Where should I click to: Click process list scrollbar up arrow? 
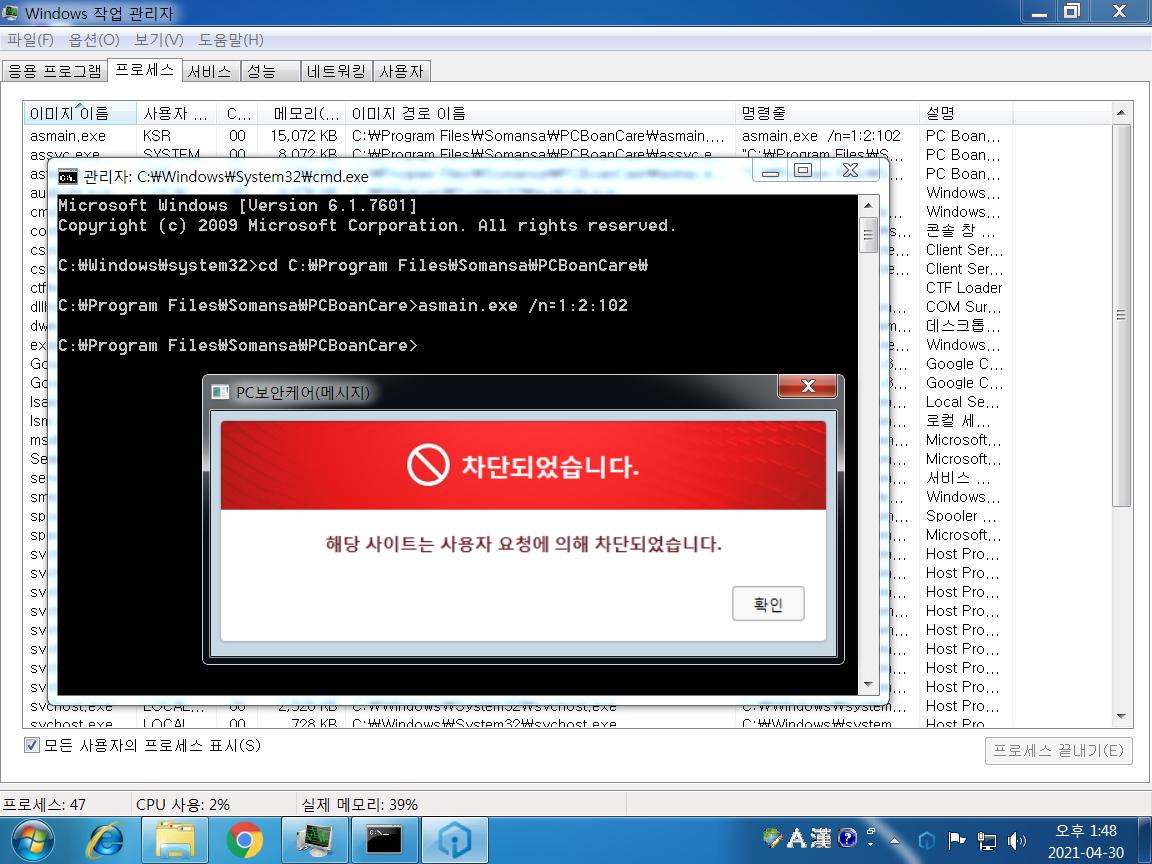(1121, 112)
